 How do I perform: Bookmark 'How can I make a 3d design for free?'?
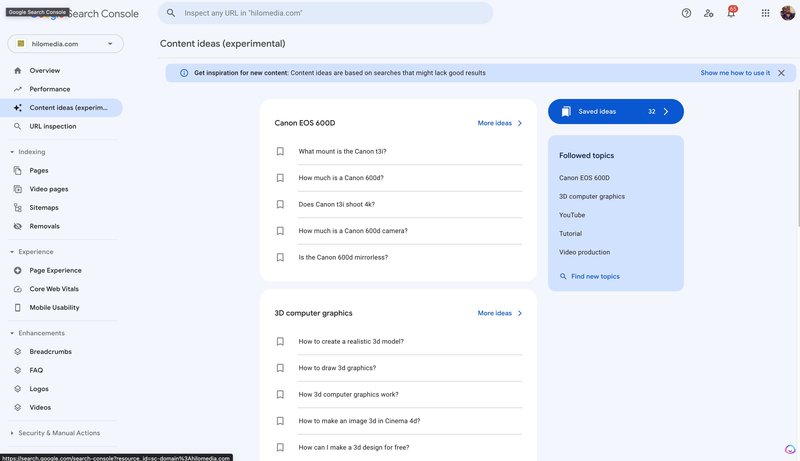[x=280, y=448]
